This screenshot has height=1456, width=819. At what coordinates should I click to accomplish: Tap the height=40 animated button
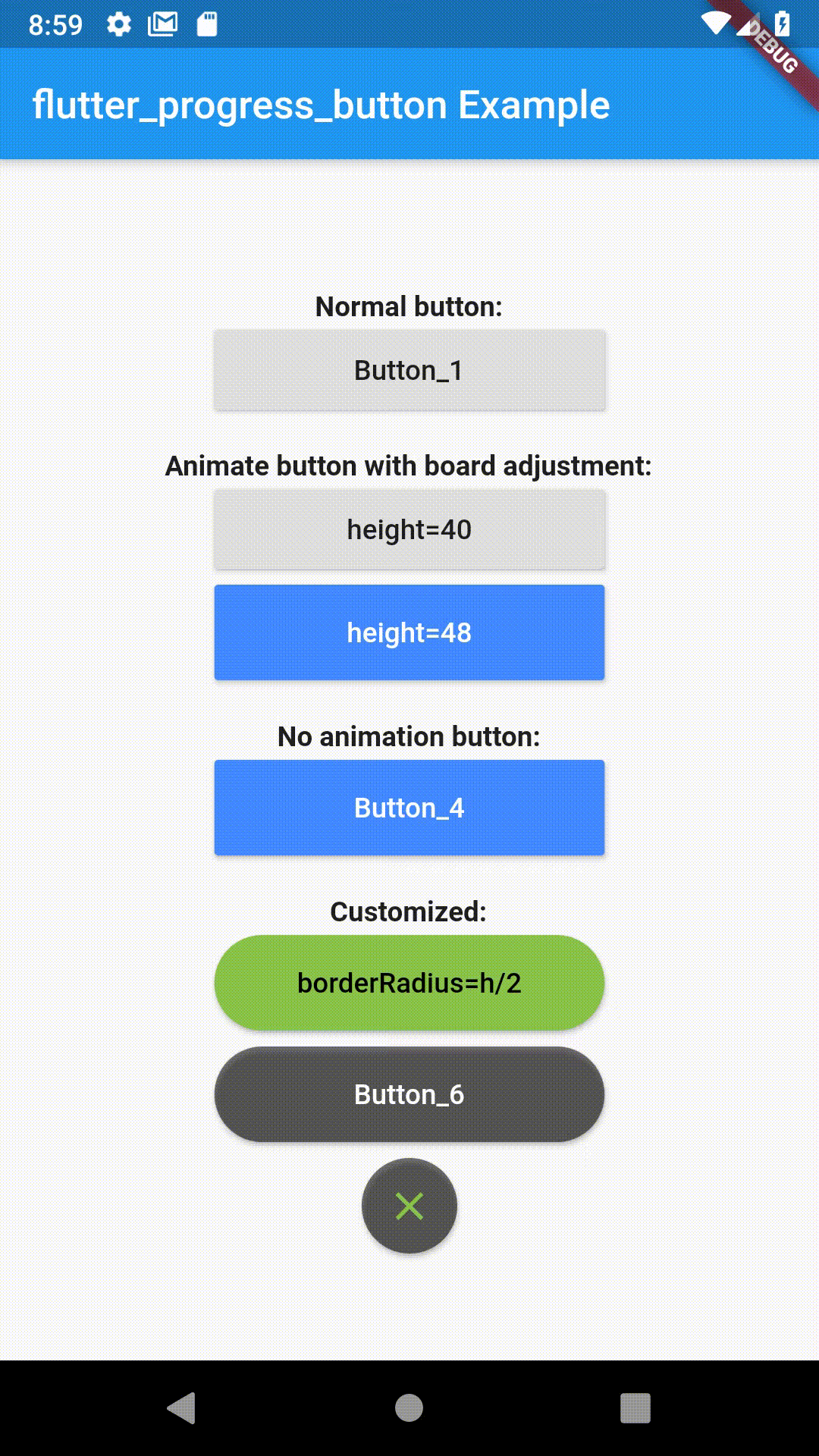click(409, 529)
